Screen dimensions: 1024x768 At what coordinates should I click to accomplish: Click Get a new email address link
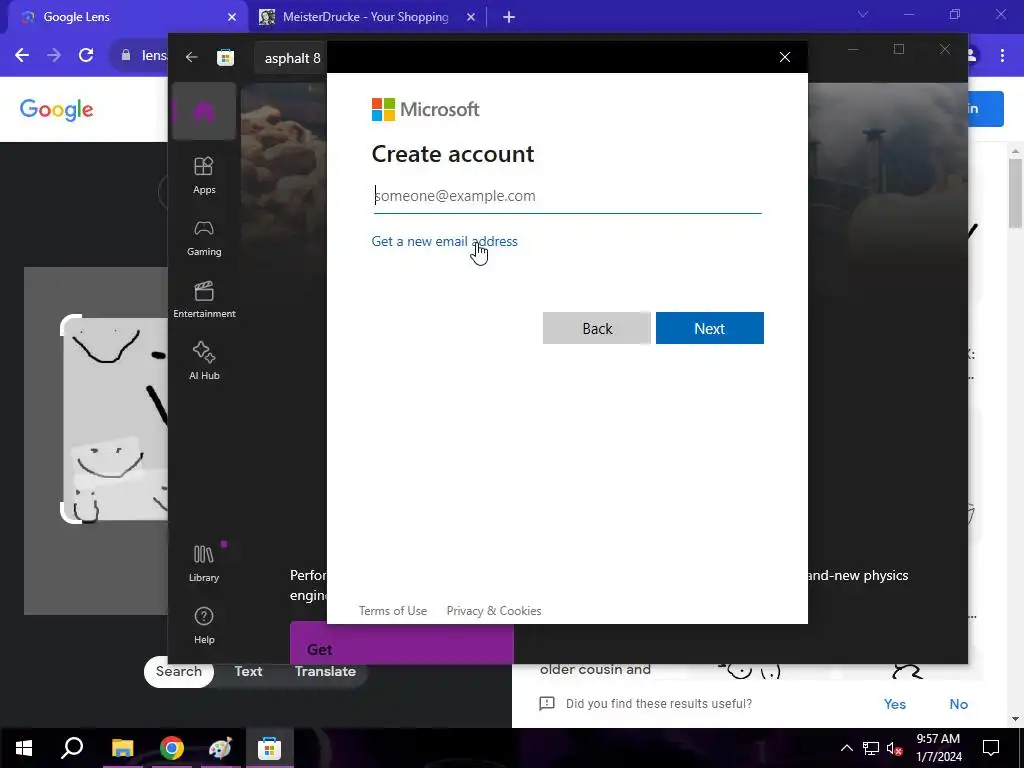[444, 242]
